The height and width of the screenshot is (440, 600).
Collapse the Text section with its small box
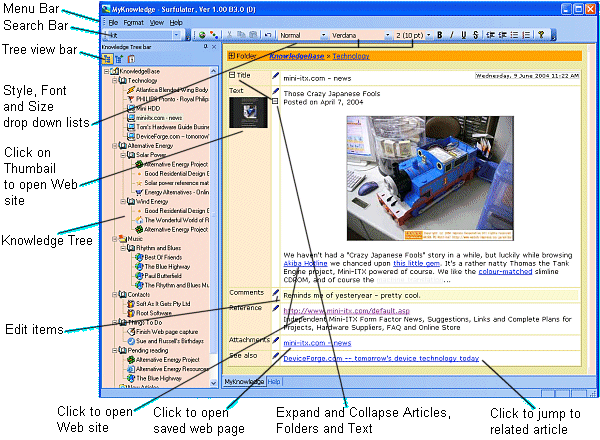point(275,101)
